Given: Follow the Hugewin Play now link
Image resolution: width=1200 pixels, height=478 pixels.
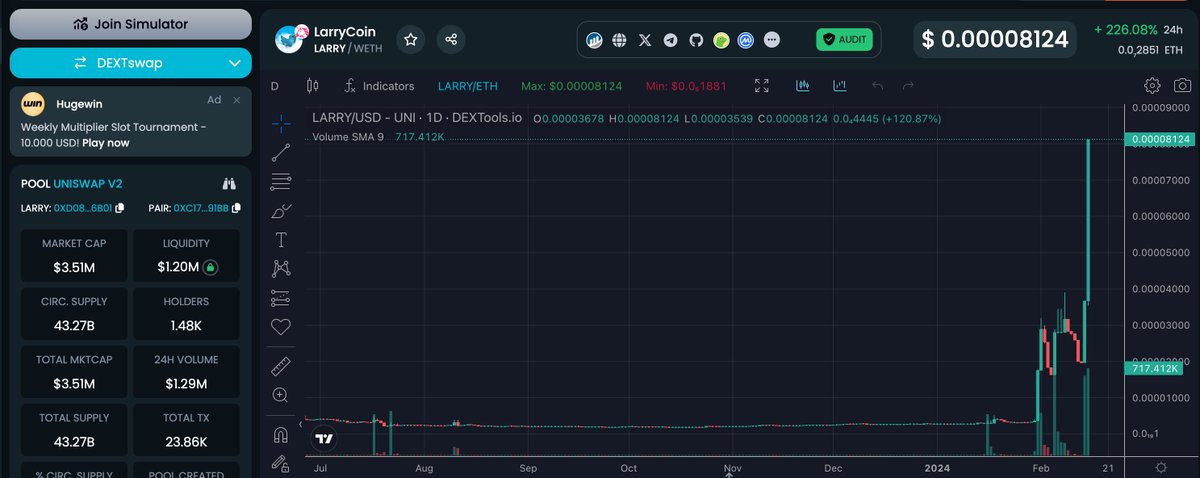Looking at the screenshot, I should [105, 143].
